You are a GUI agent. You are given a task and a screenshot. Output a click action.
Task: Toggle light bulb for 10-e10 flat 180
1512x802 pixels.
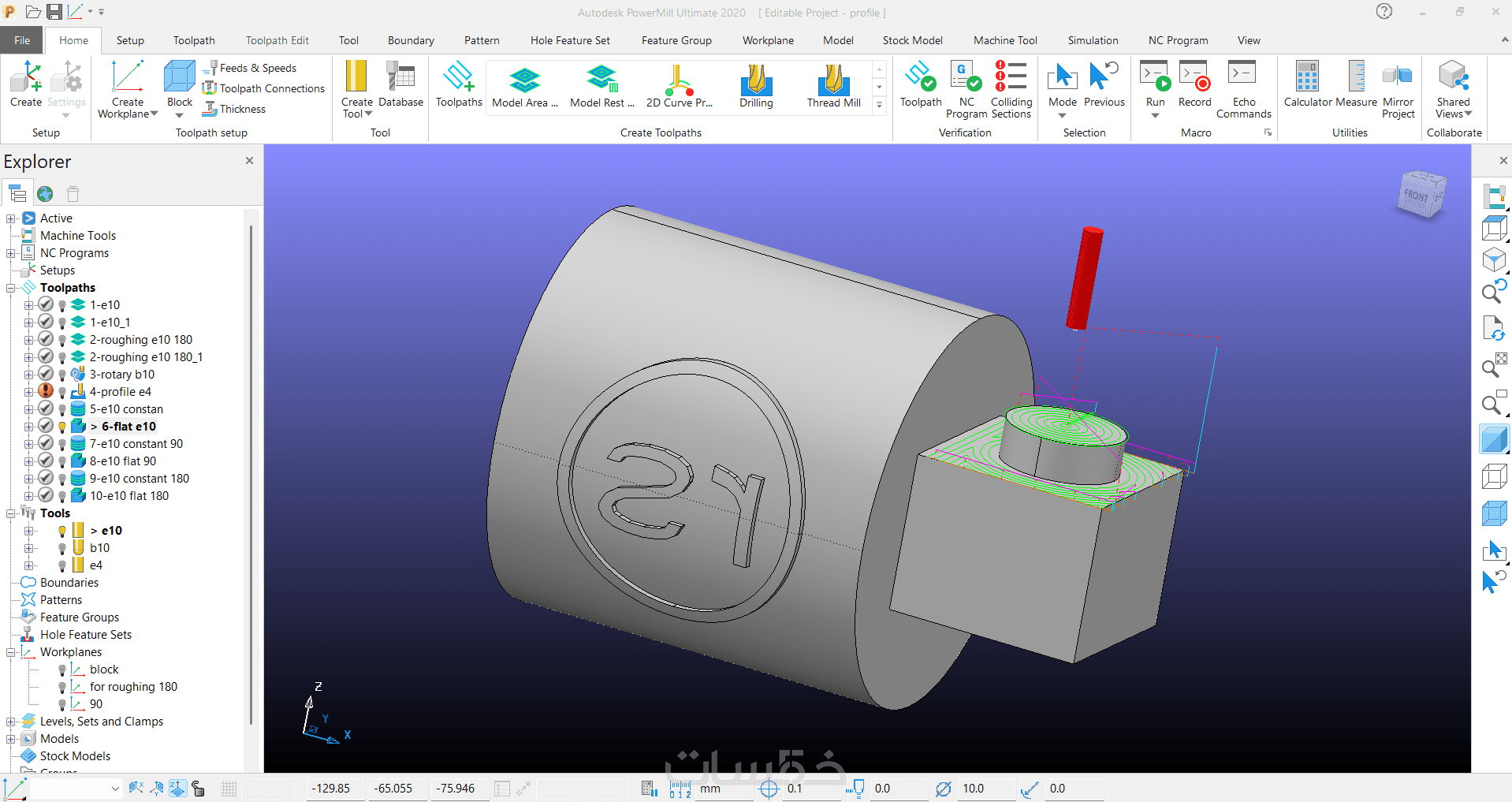62,497
